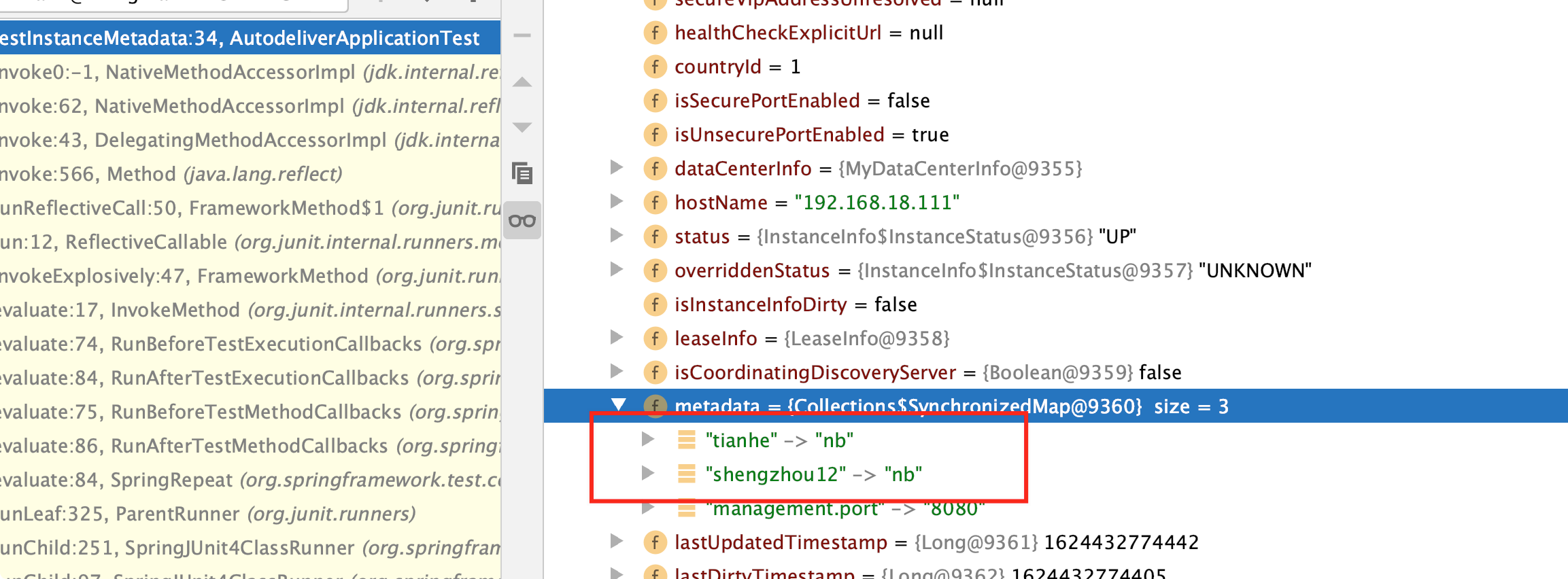Select frame testInstanceMetadata:34, AutodeliverApplicationTest

[250, 38]
